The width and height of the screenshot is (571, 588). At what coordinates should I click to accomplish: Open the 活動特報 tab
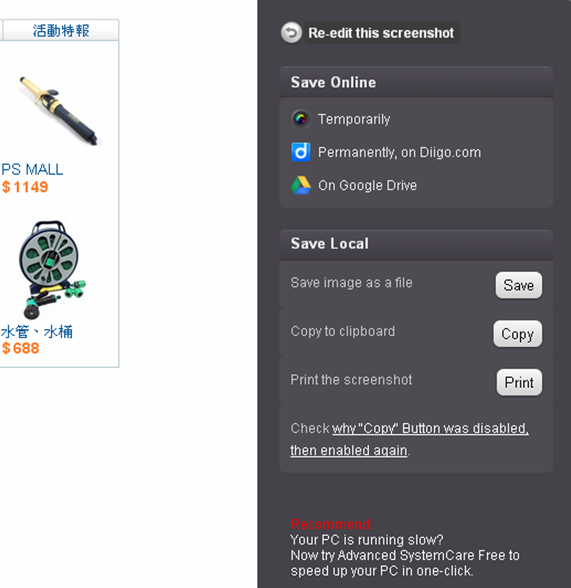coord(61,30)
